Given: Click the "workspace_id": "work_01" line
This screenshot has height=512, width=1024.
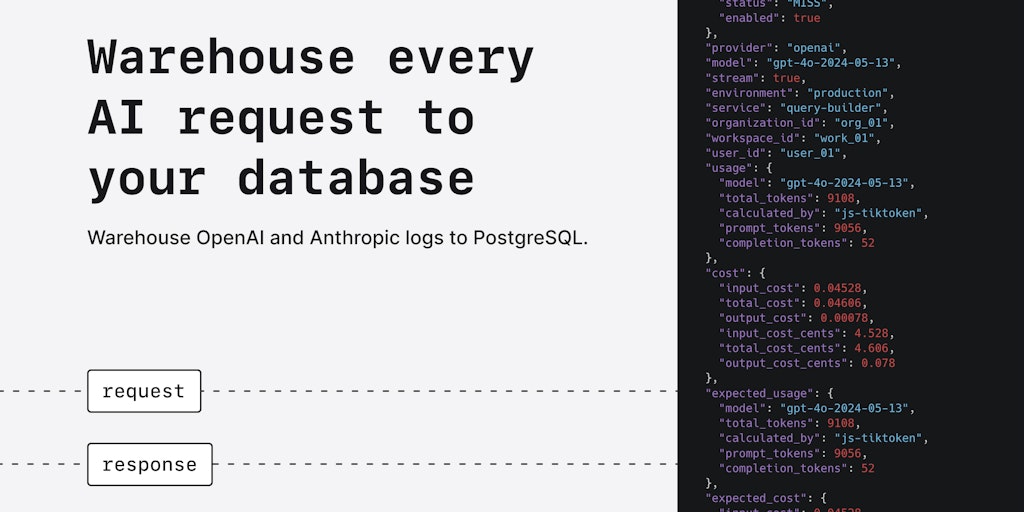Looking at the screenshot, I should pyautogui.click(x=793, y=138).
